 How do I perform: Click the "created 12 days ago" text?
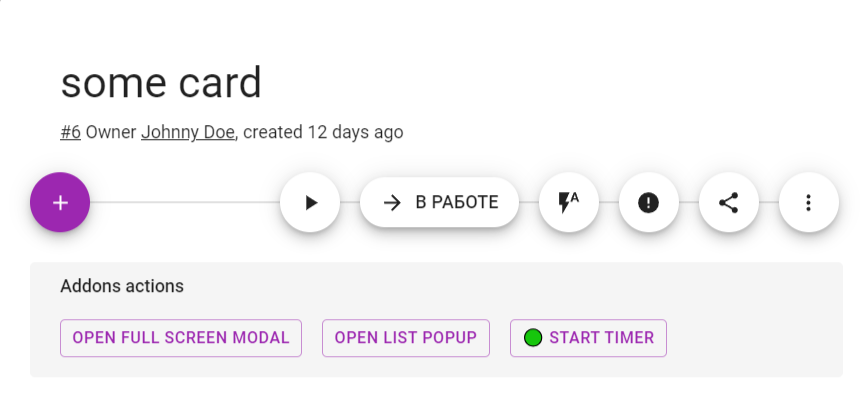(323, 132)
